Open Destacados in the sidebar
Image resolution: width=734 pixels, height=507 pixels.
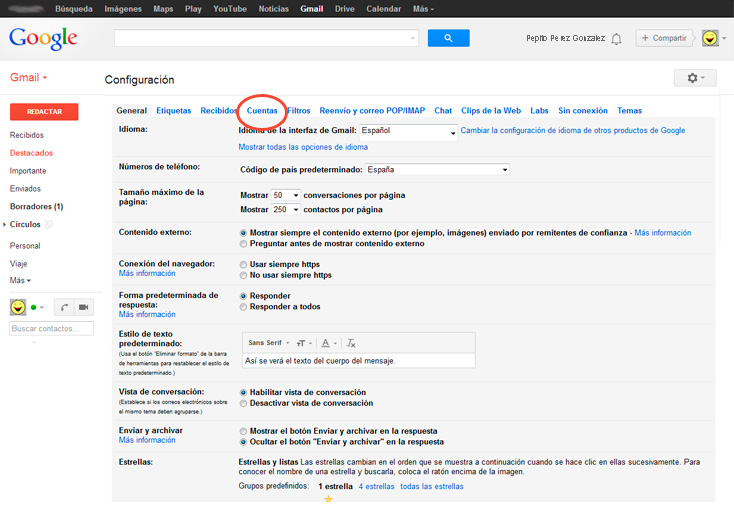point(31,153)
